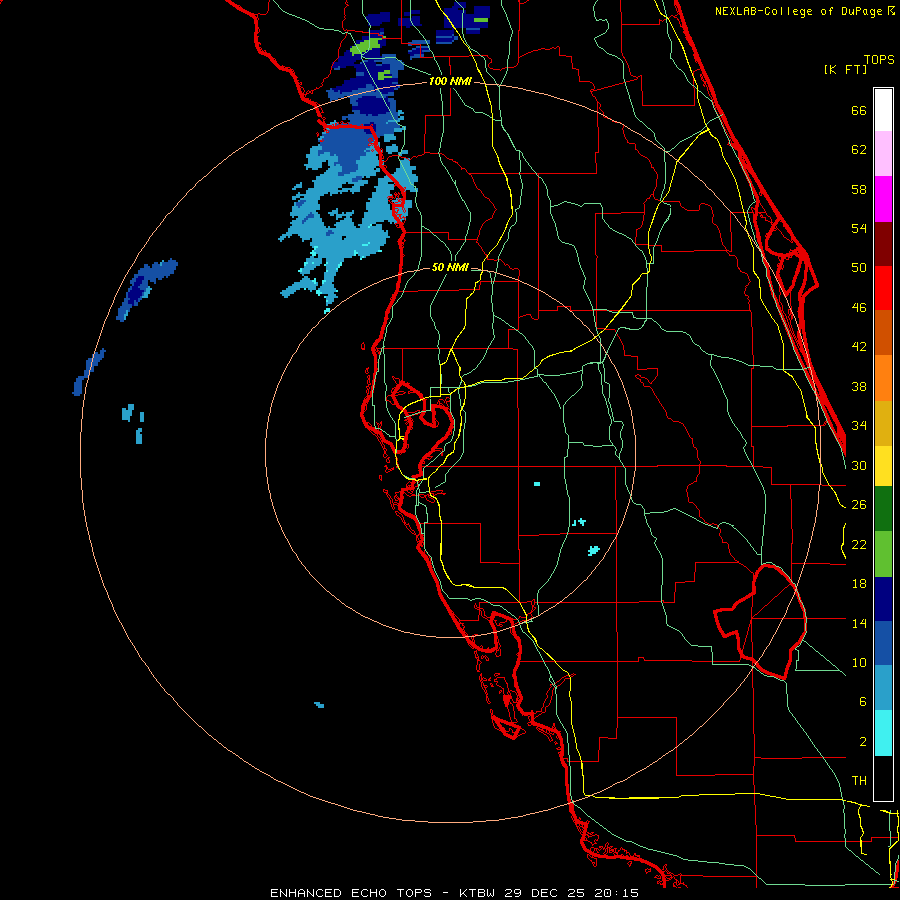Image resolution: width=900 pixels, height=900 pixels.
Task: Click the legend value 54
Action: click(x=859, y=228)
